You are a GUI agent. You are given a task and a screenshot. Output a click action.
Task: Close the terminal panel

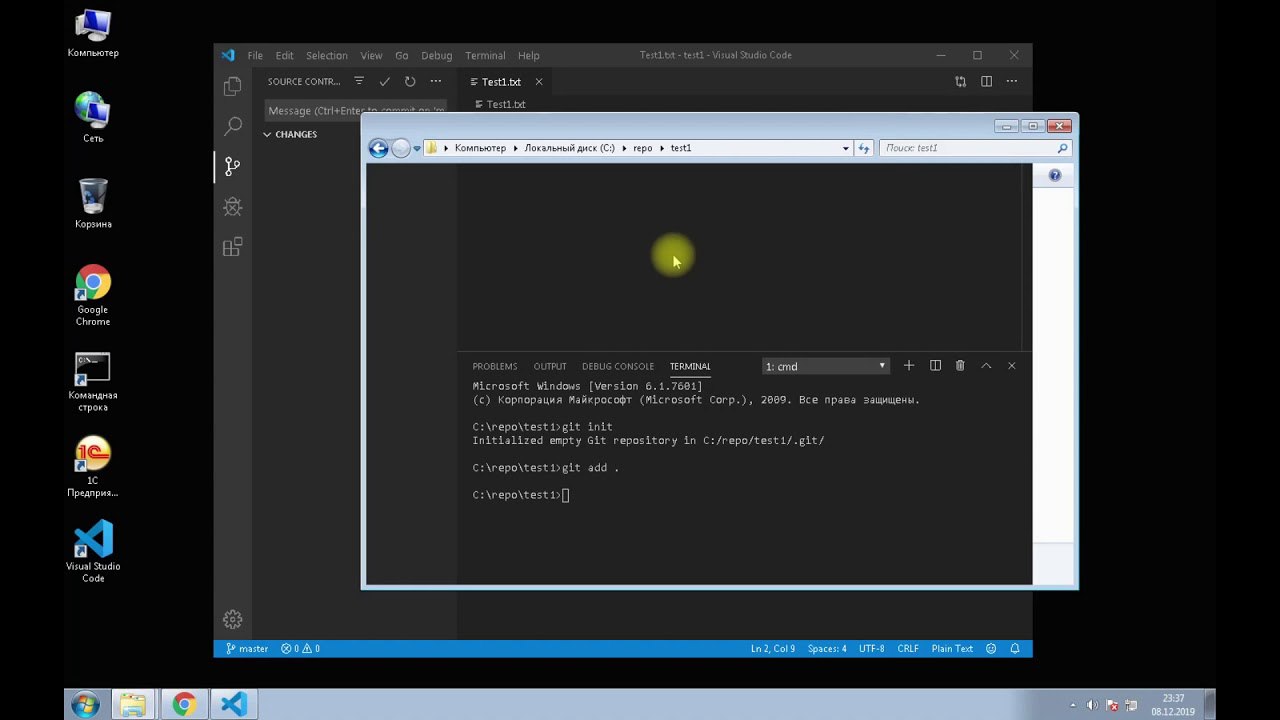[1011, 366]
